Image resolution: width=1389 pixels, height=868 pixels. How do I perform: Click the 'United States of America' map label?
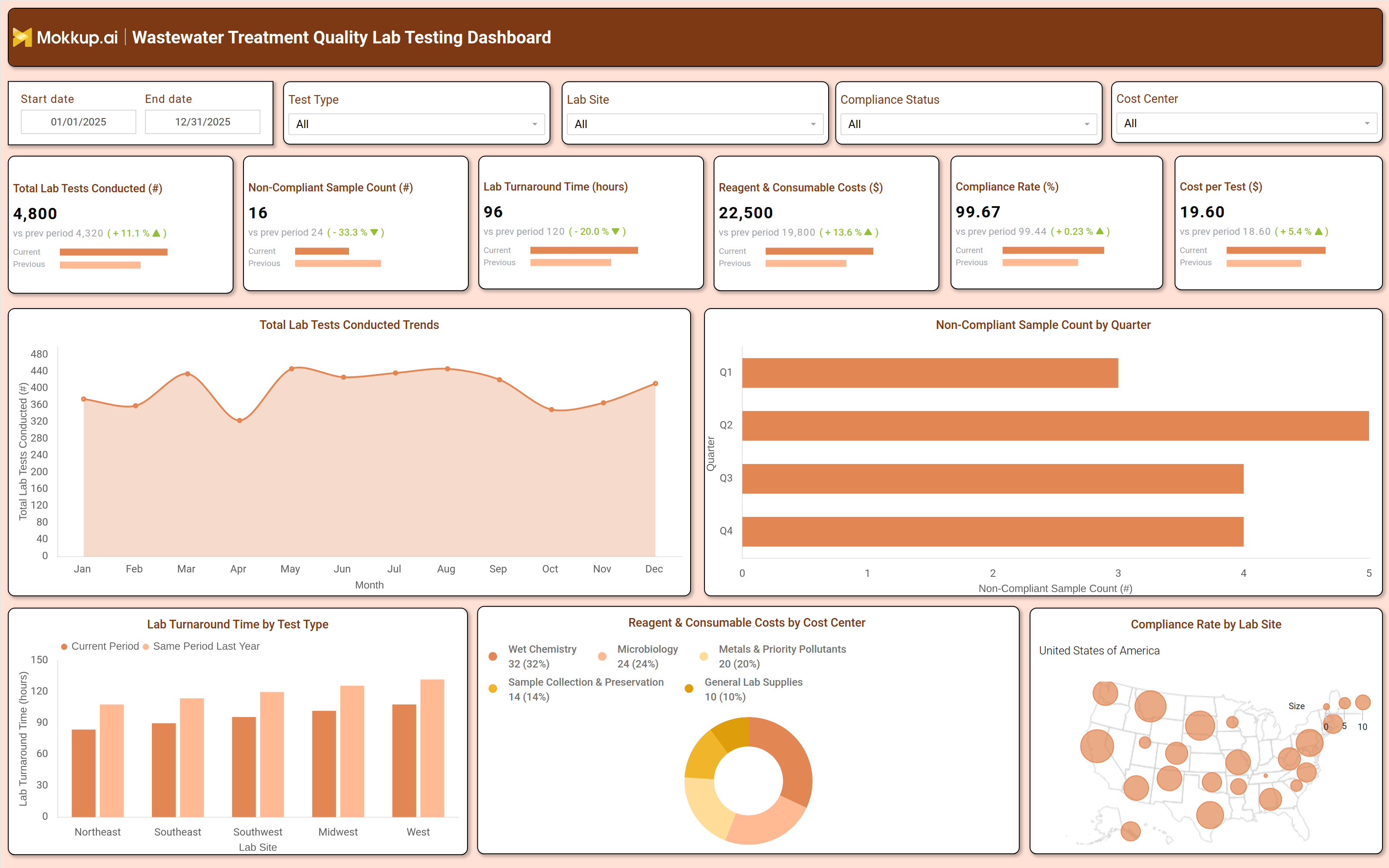[x=1099, y=651]
